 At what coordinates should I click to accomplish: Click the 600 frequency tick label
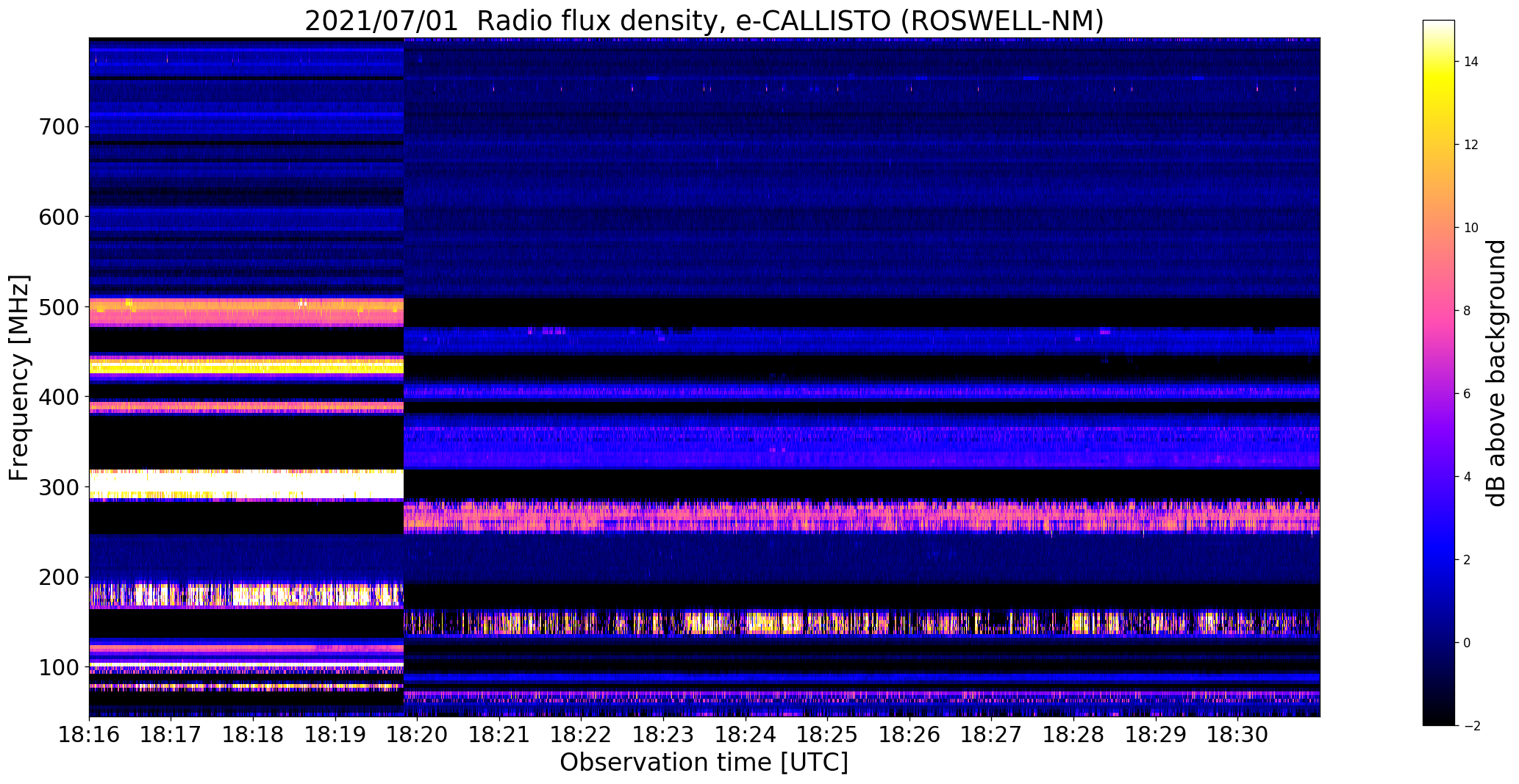pyautogui.click(x=57, y=217)
